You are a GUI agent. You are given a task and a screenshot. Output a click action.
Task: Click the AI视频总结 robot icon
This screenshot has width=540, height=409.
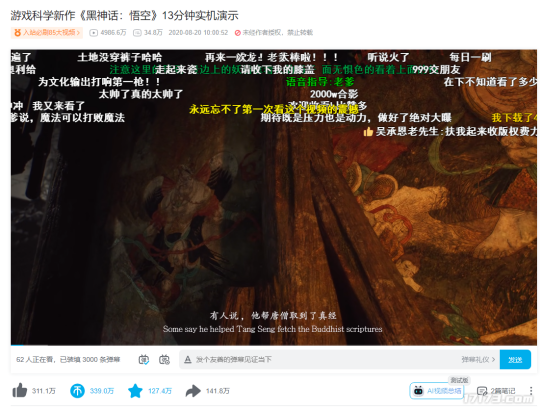pos(418,391)
